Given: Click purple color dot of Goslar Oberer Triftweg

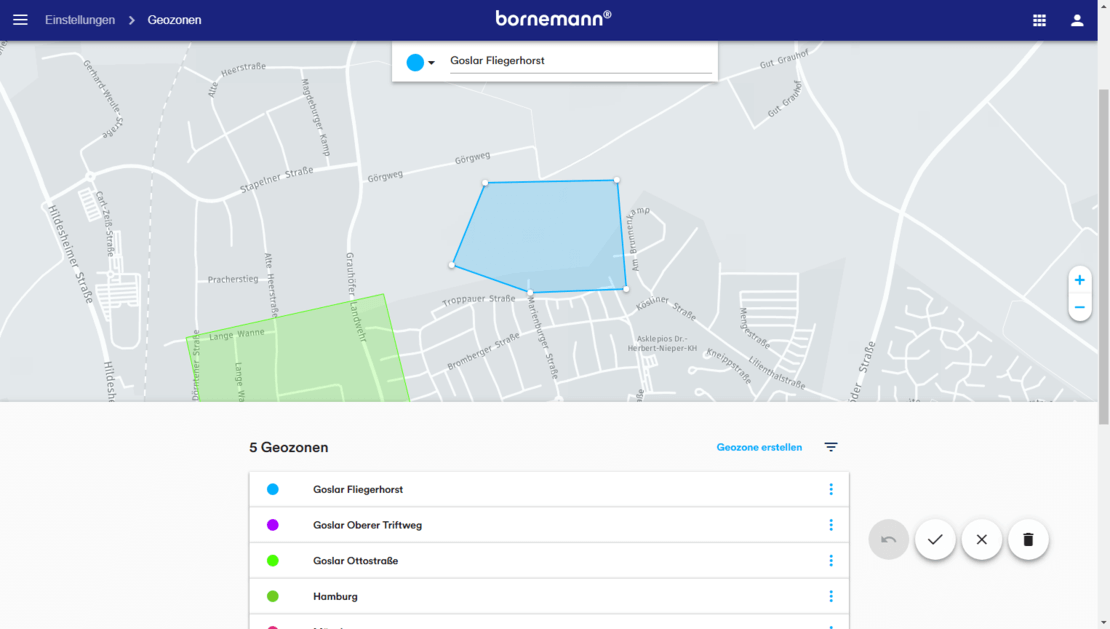Looking at the screenshot, I should (x=273, y=525).
